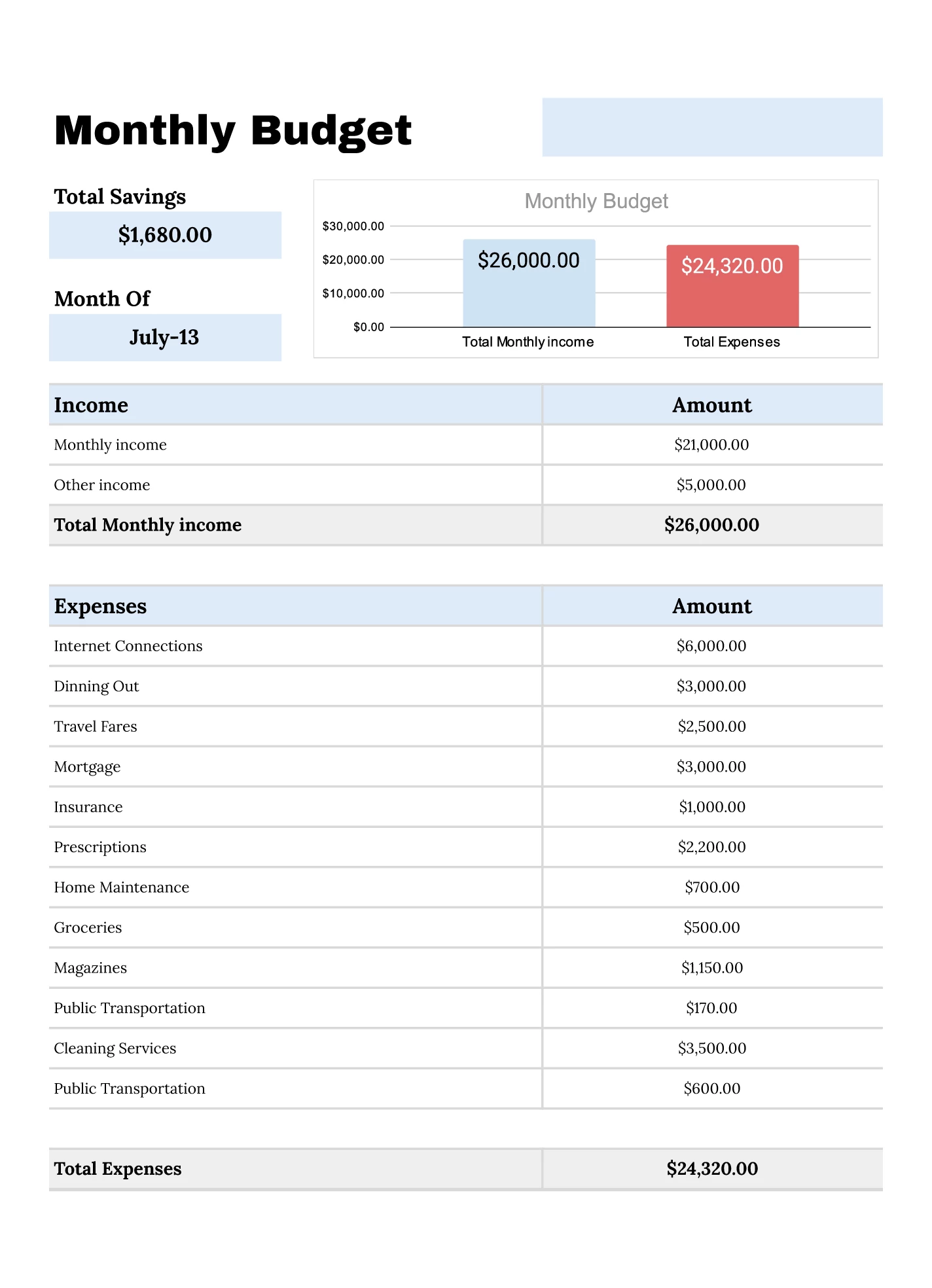Click the Magazines amount $1,150.00
Image resolution: width=932 pixels, height=1288 pixels.
click(711, 968)
